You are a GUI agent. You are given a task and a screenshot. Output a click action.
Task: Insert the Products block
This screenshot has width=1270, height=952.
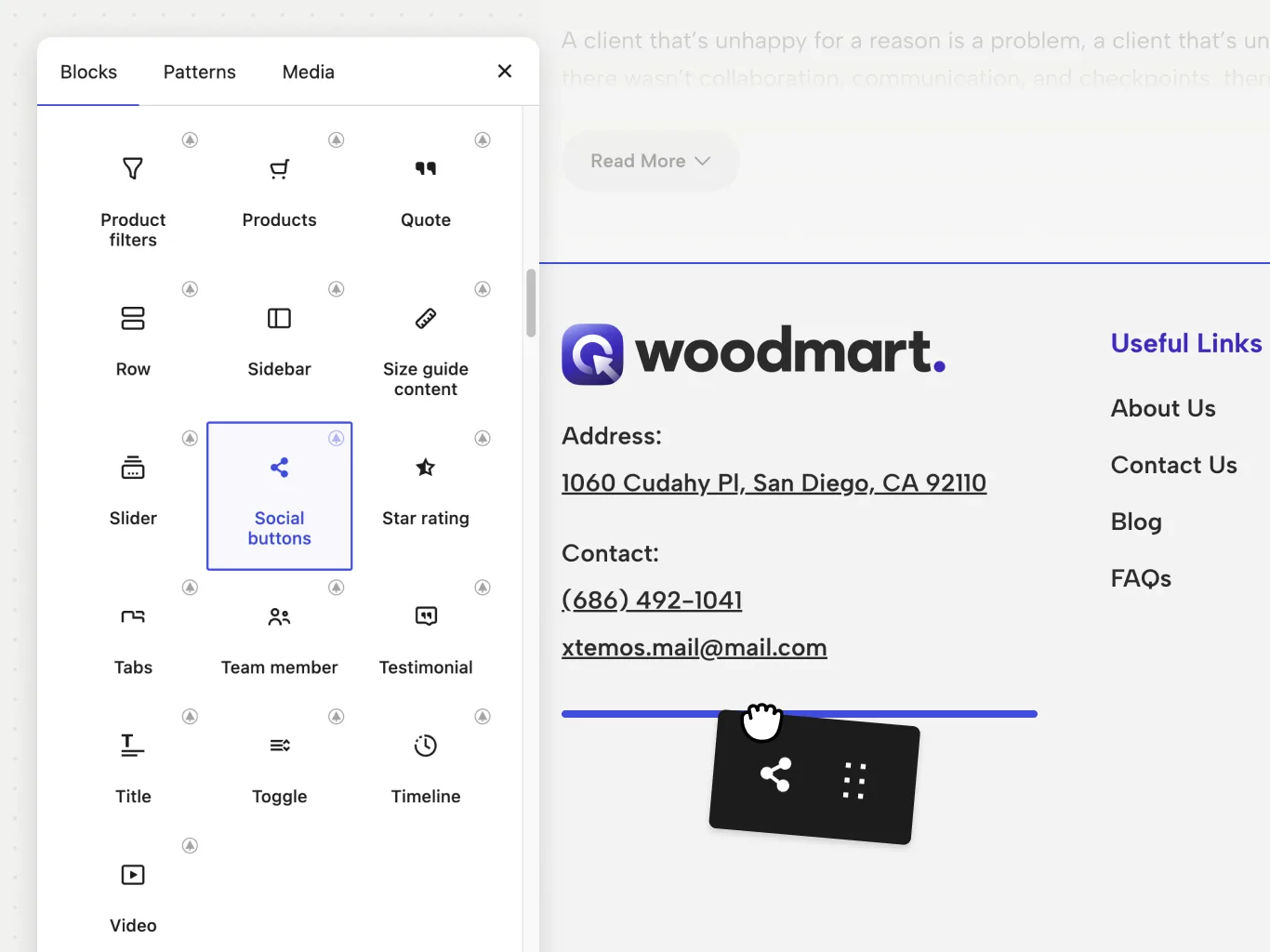(x=279, y=198)
